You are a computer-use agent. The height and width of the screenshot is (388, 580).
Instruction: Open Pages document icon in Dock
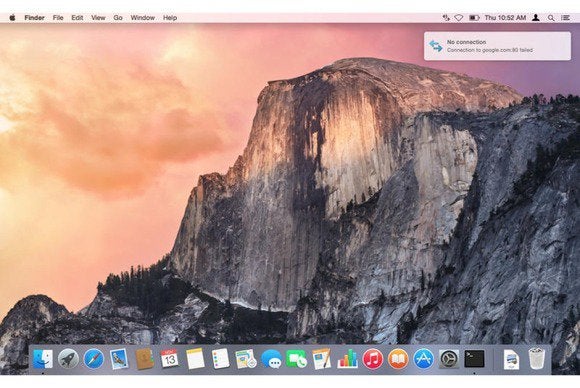tap(321, 359)
